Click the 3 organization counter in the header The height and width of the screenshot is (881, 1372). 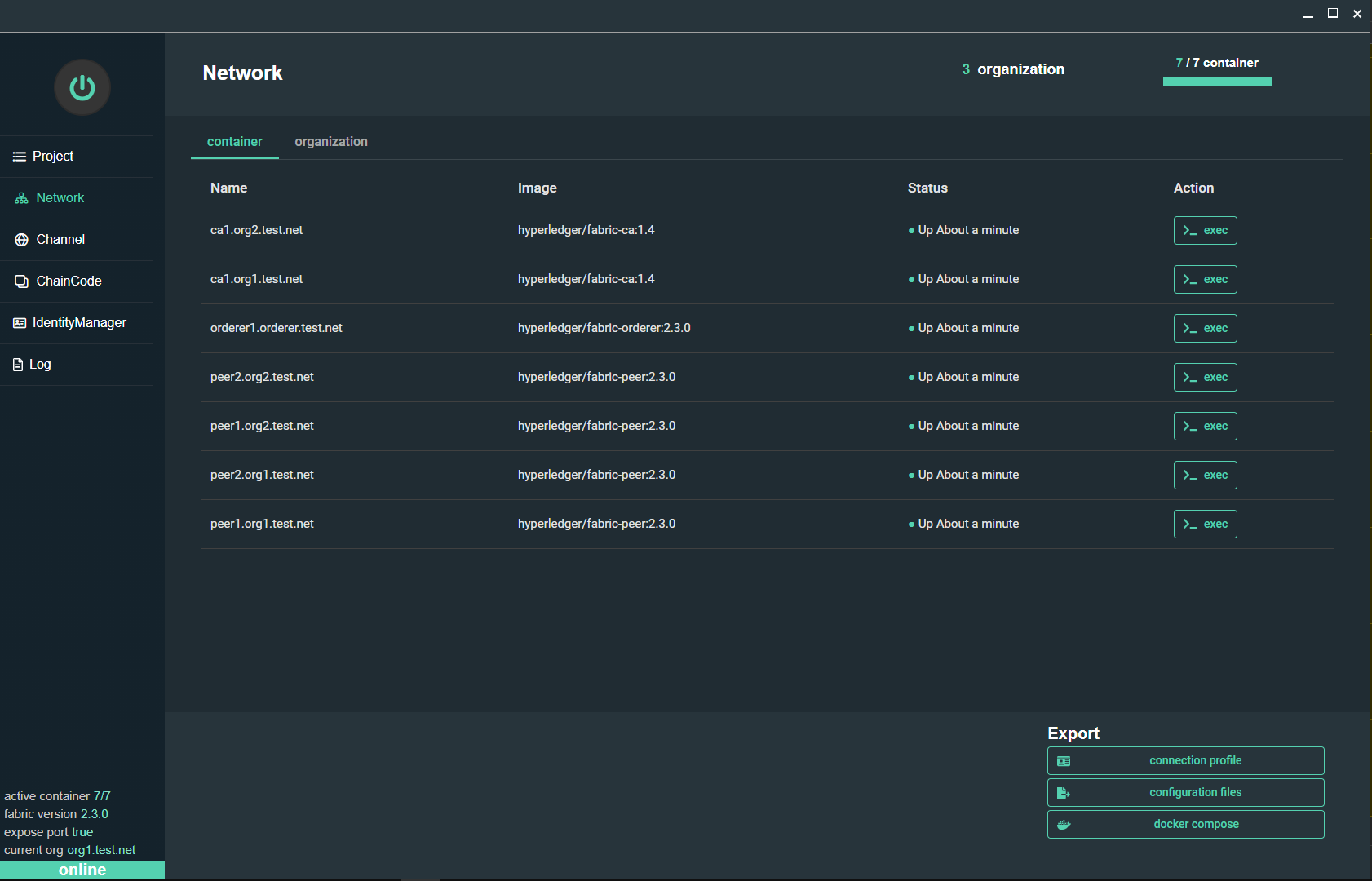(x=1013, y=69)
